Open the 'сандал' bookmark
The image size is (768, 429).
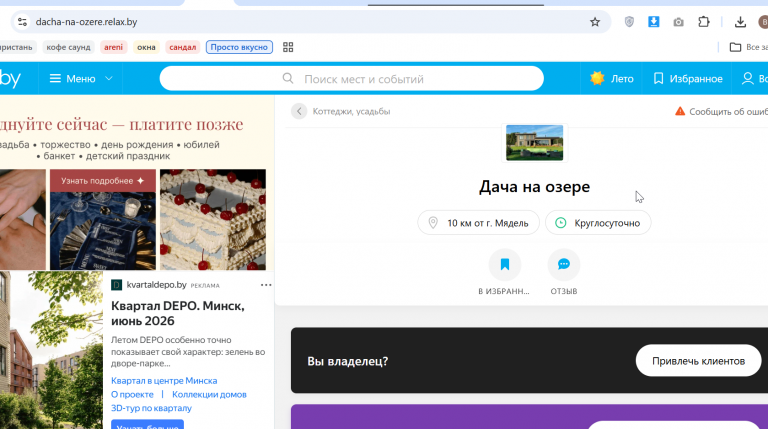(x=183, y=47)
